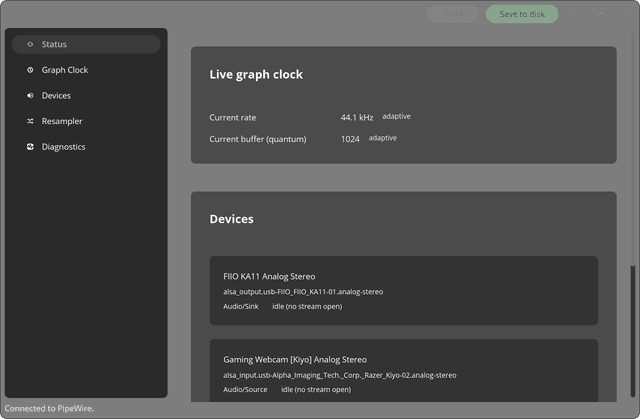Click the 'Devices' card heading in main panel
The height and width of the screenshot is (419, 640).
pyautogui.click(x=231, y=219)
